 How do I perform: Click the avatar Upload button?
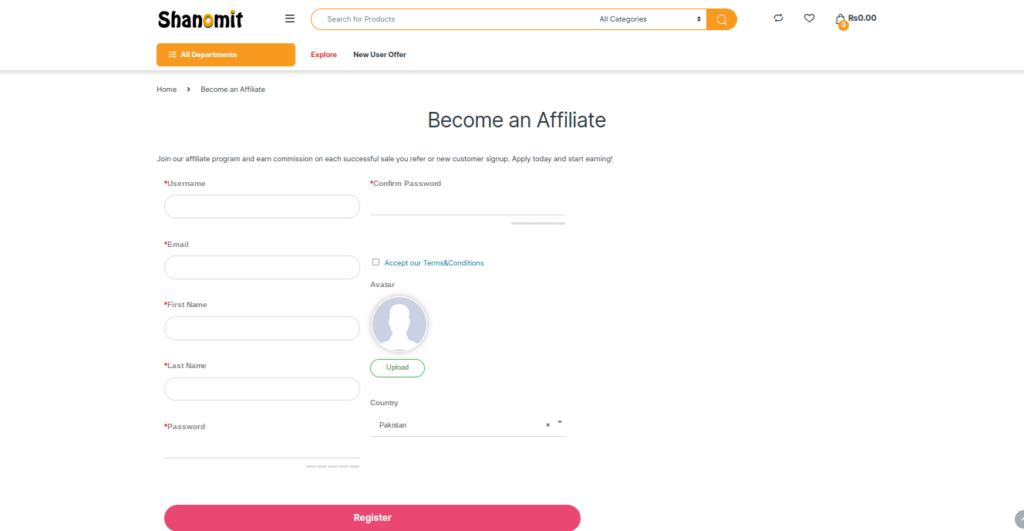point(397,368)
